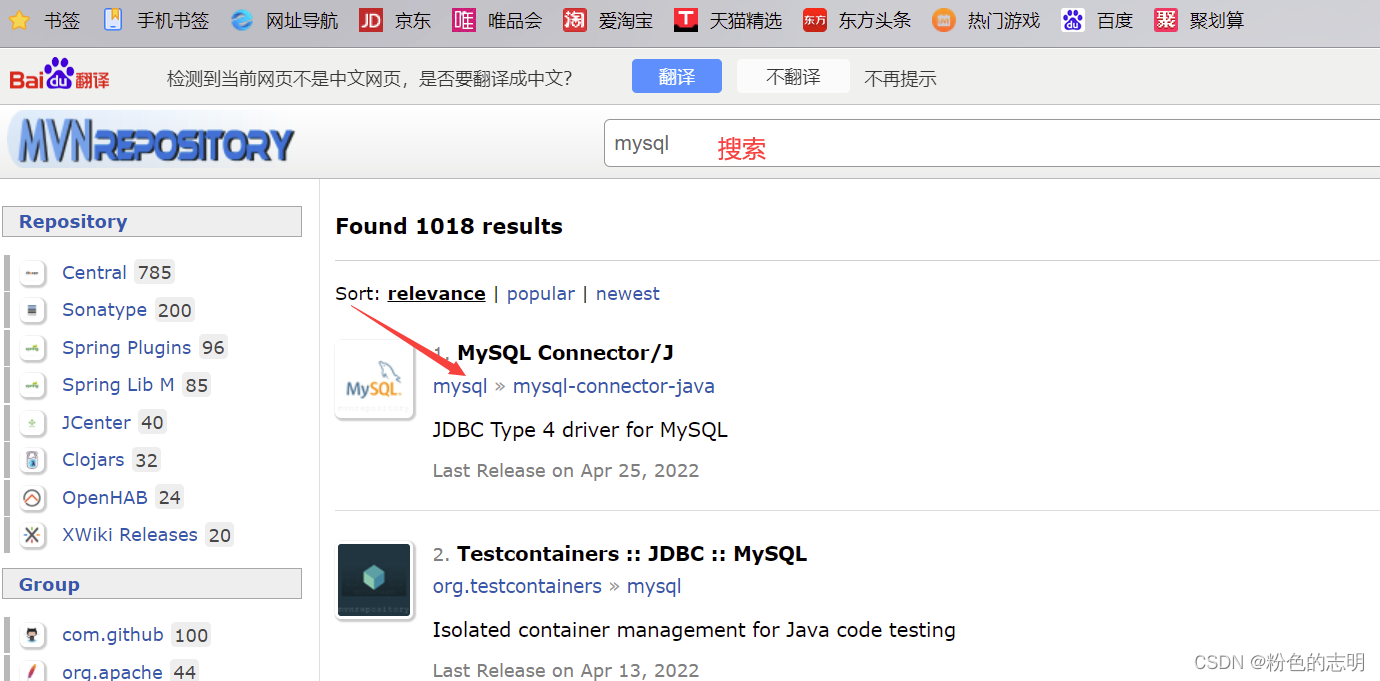Open 爱淘宝 bookmark icon
1380x681 pixels.
click(575, 20)
